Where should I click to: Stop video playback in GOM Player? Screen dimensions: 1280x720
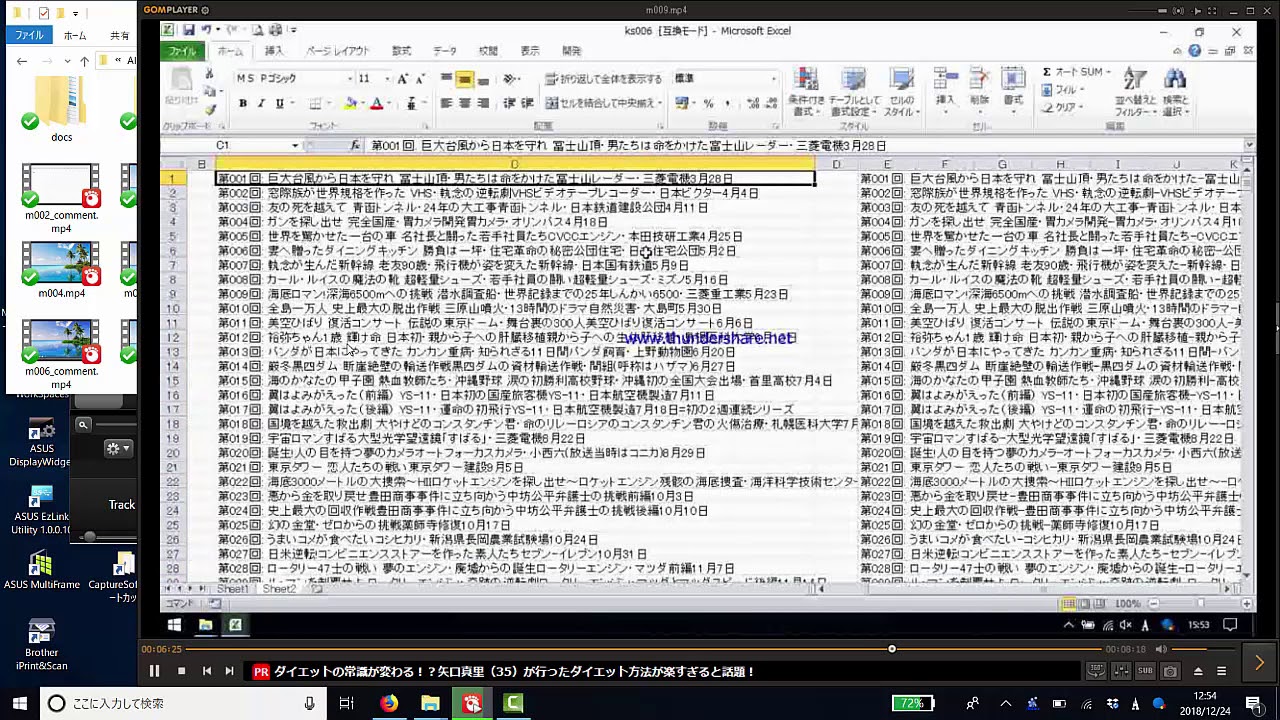181,671
